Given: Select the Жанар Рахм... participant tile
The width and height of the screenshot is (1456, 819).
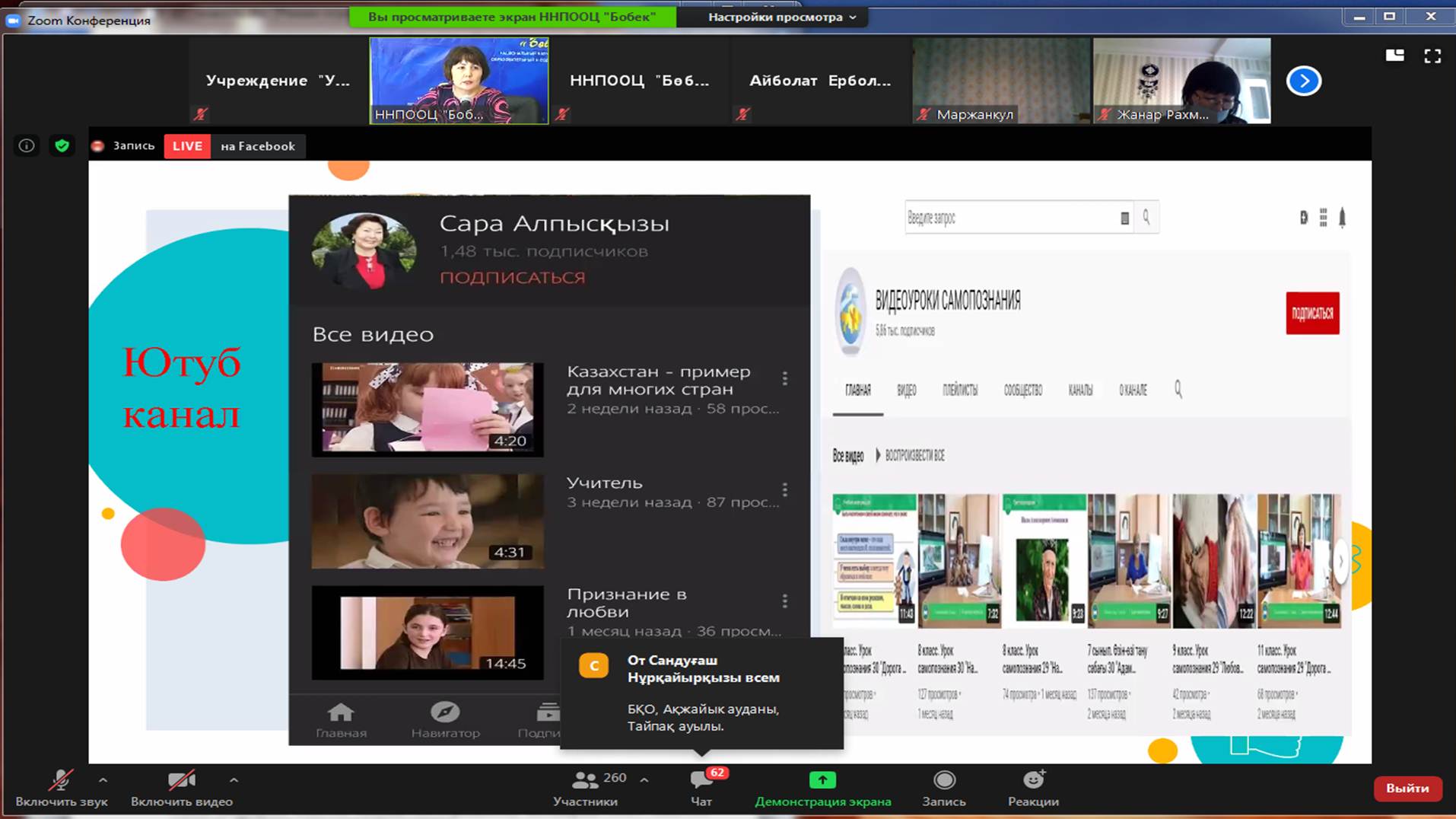Looking at the screenshot, I should (1181, 81).
